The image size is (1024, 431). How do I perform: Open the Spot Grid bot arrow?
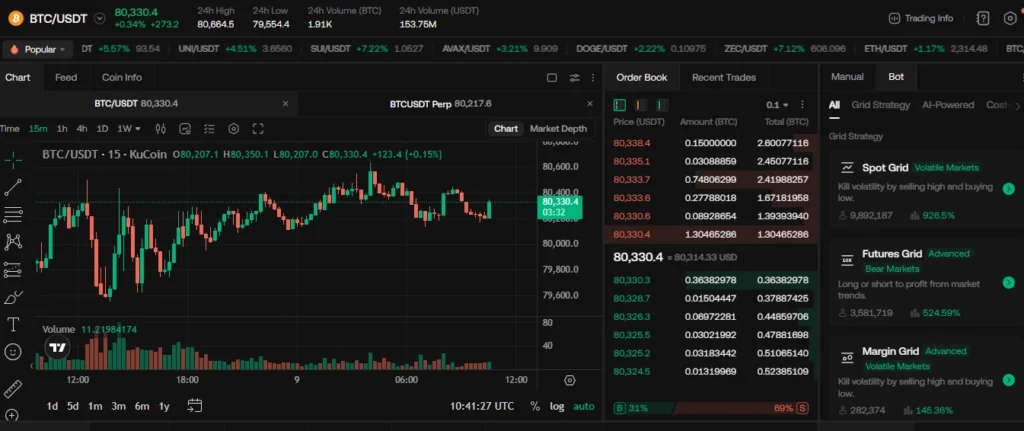point(1008,188)
